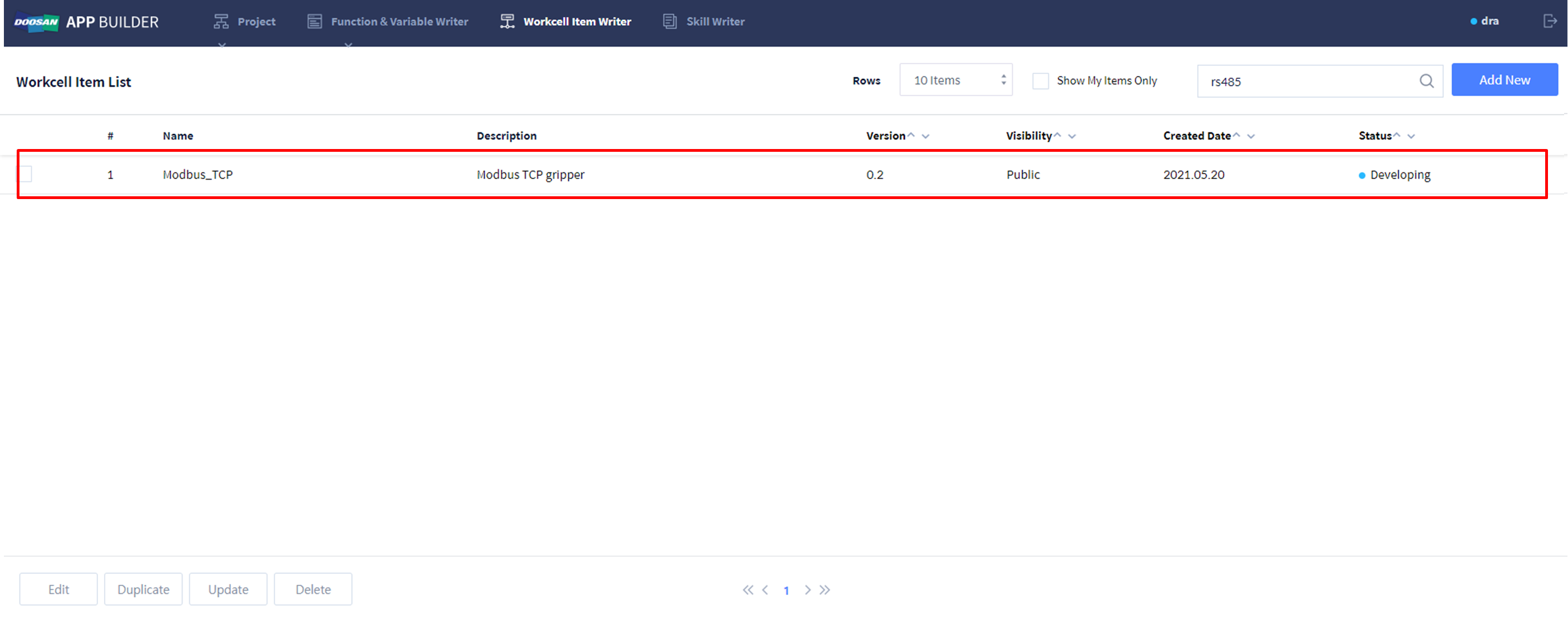
Task: Sort Created Date column descending
Action: [x=1251, y=136]
